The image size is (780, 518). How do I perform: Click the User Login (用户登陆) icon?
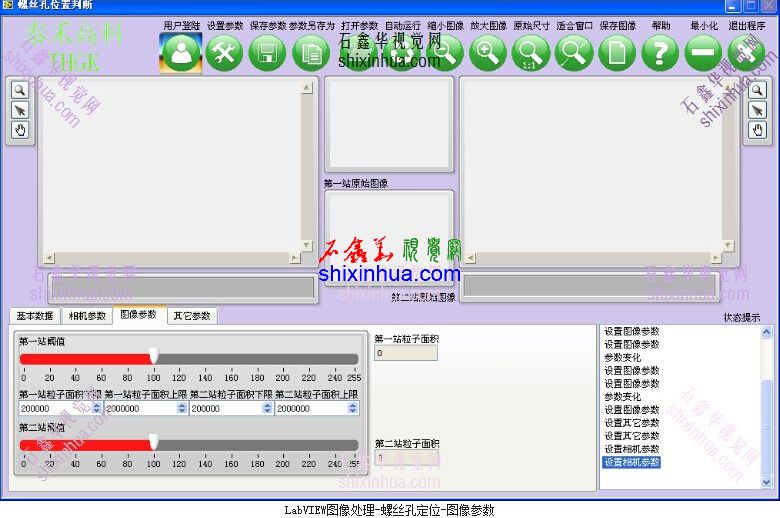point(181,53)
